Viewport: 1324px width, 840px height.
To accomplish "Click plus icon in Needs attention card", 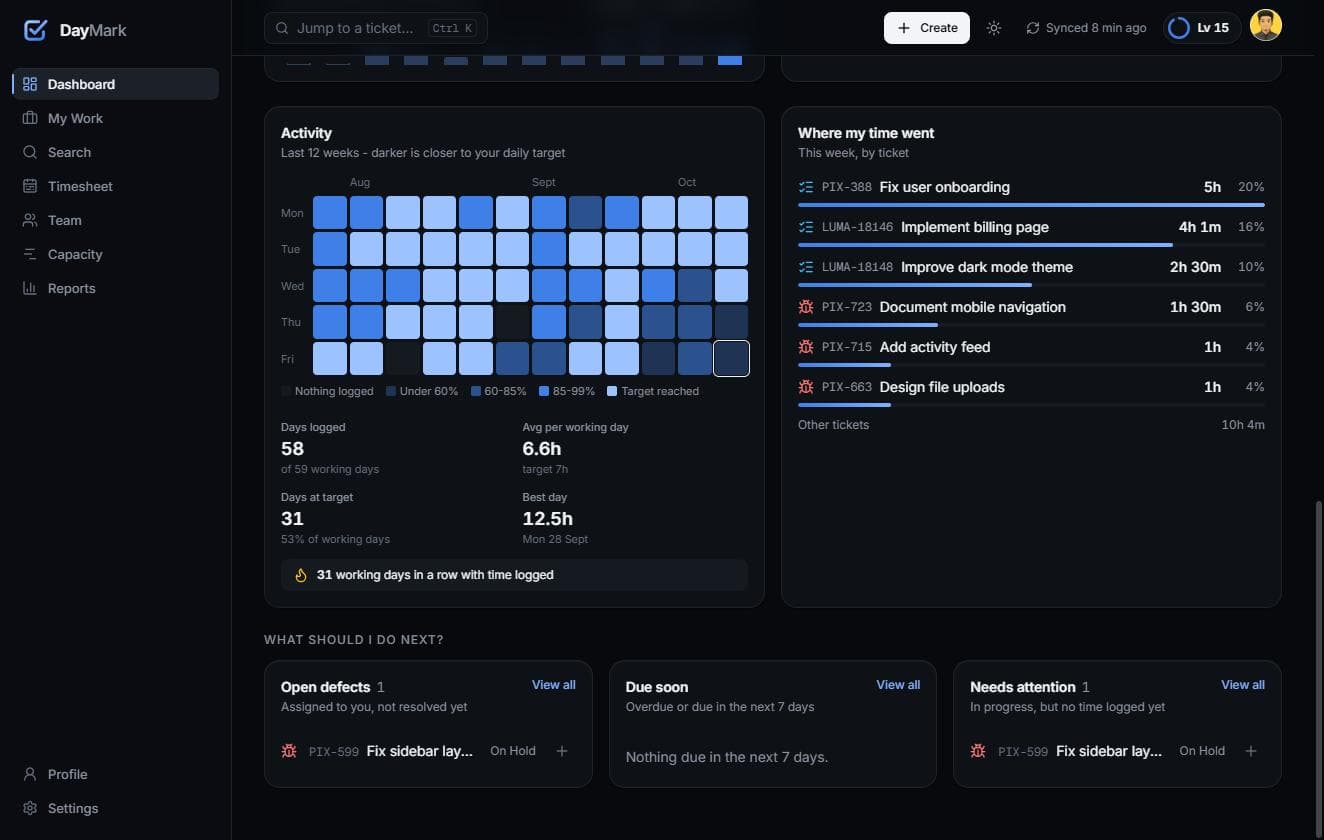I will [x=1251, y=751].
